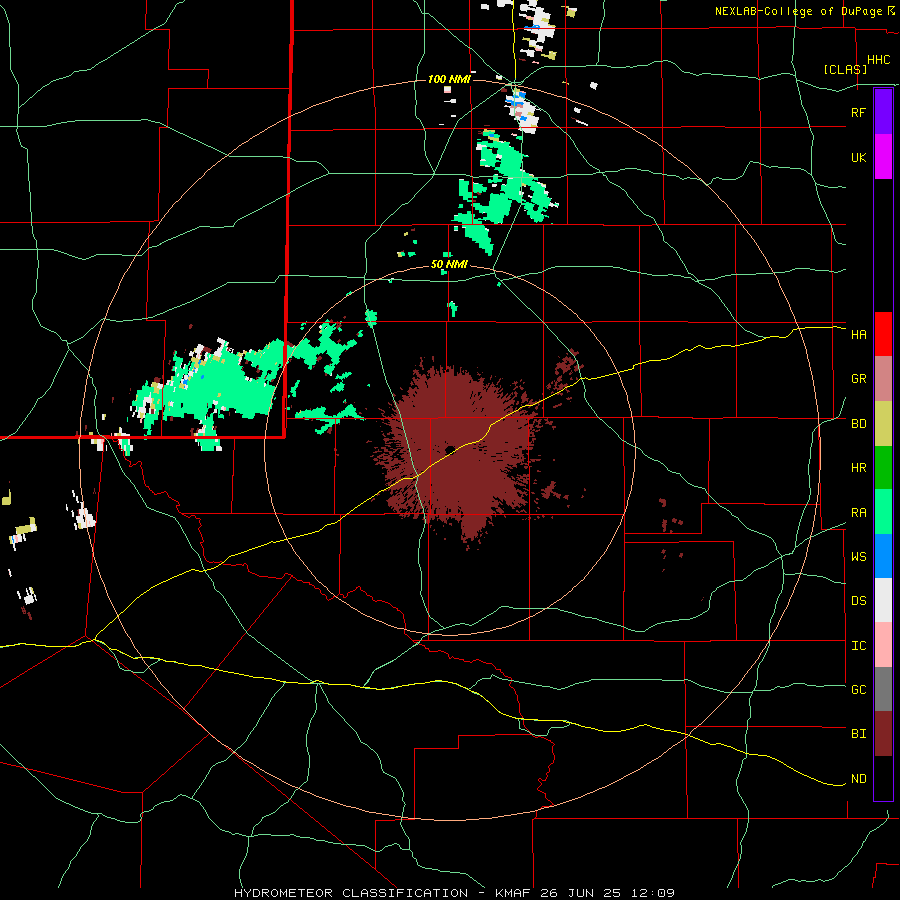The height and width of the screenshot is (900, 900).
Task: Click the HHC product label
Action: coord(878,60)
